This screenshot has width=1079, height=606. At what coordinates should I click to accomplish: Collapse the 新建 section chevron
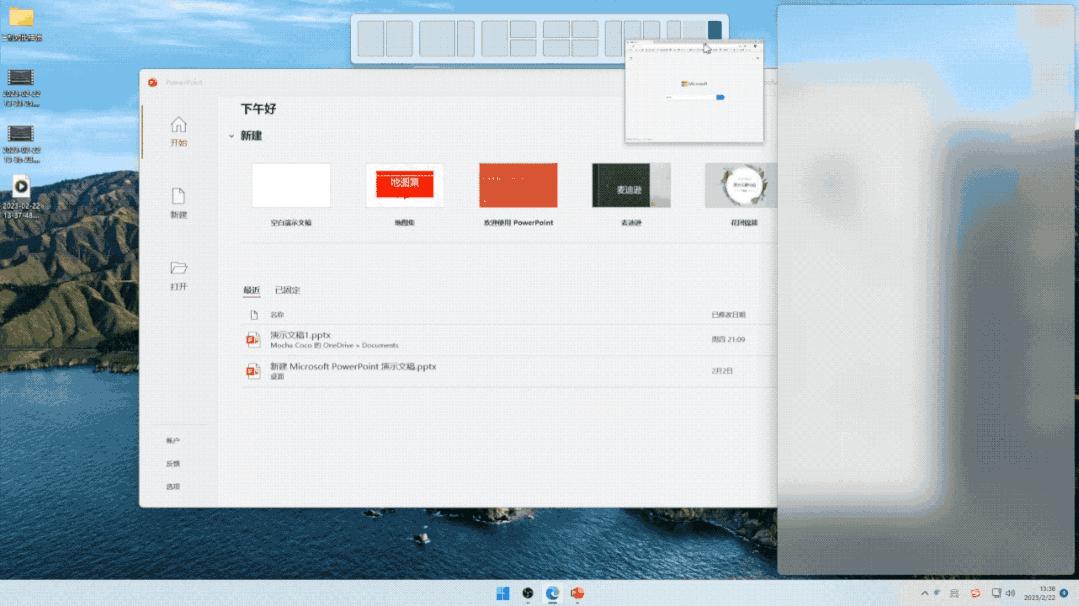coord(231,136)
